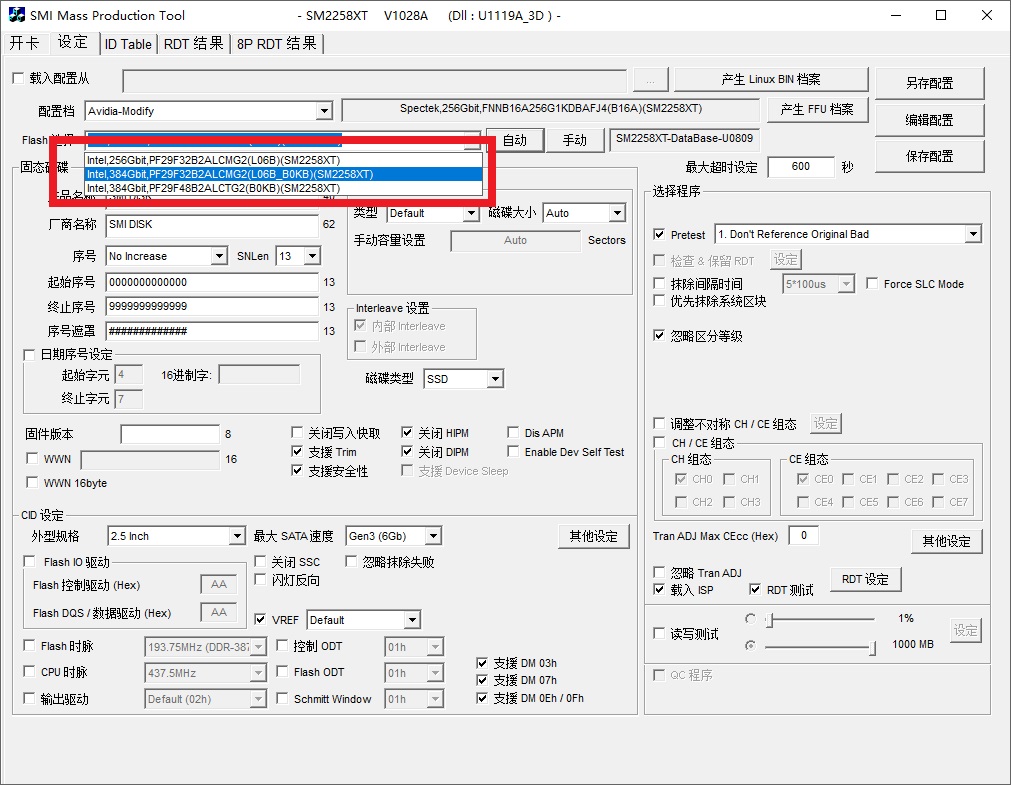Click the 保存配置 button
1011x785 pixels.
pyautogui.click(x=929, y=156)
